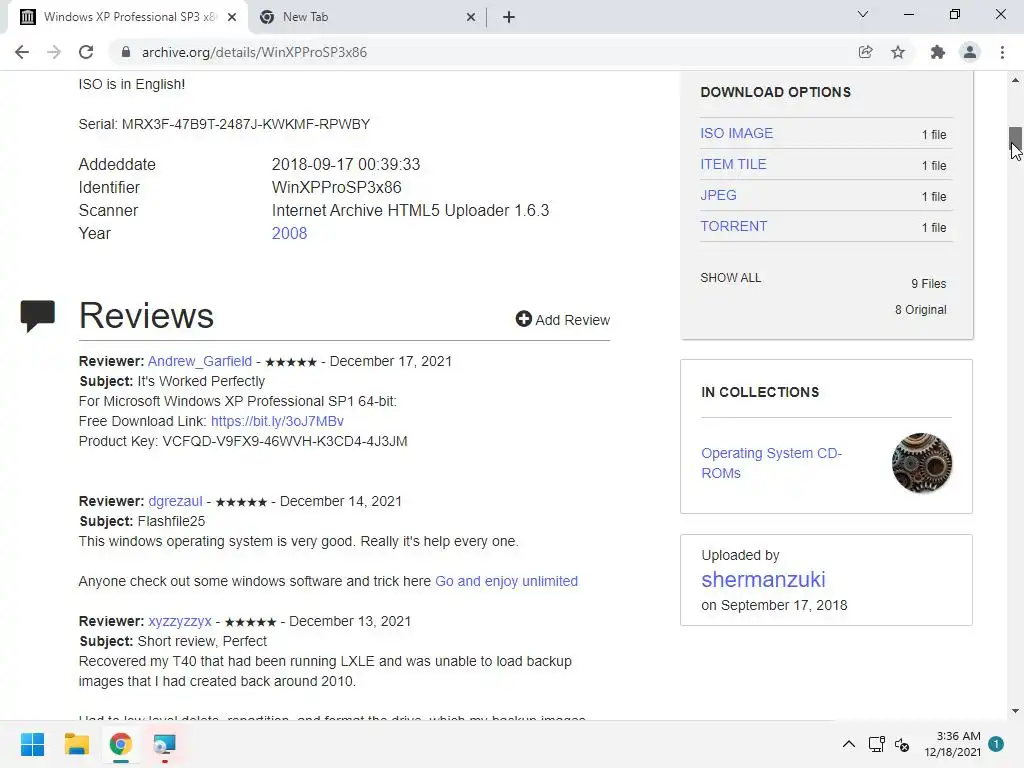Click the Add Review plus icon
The width and height of the screenshot is (1024, 768).
(x=523, y=319)
